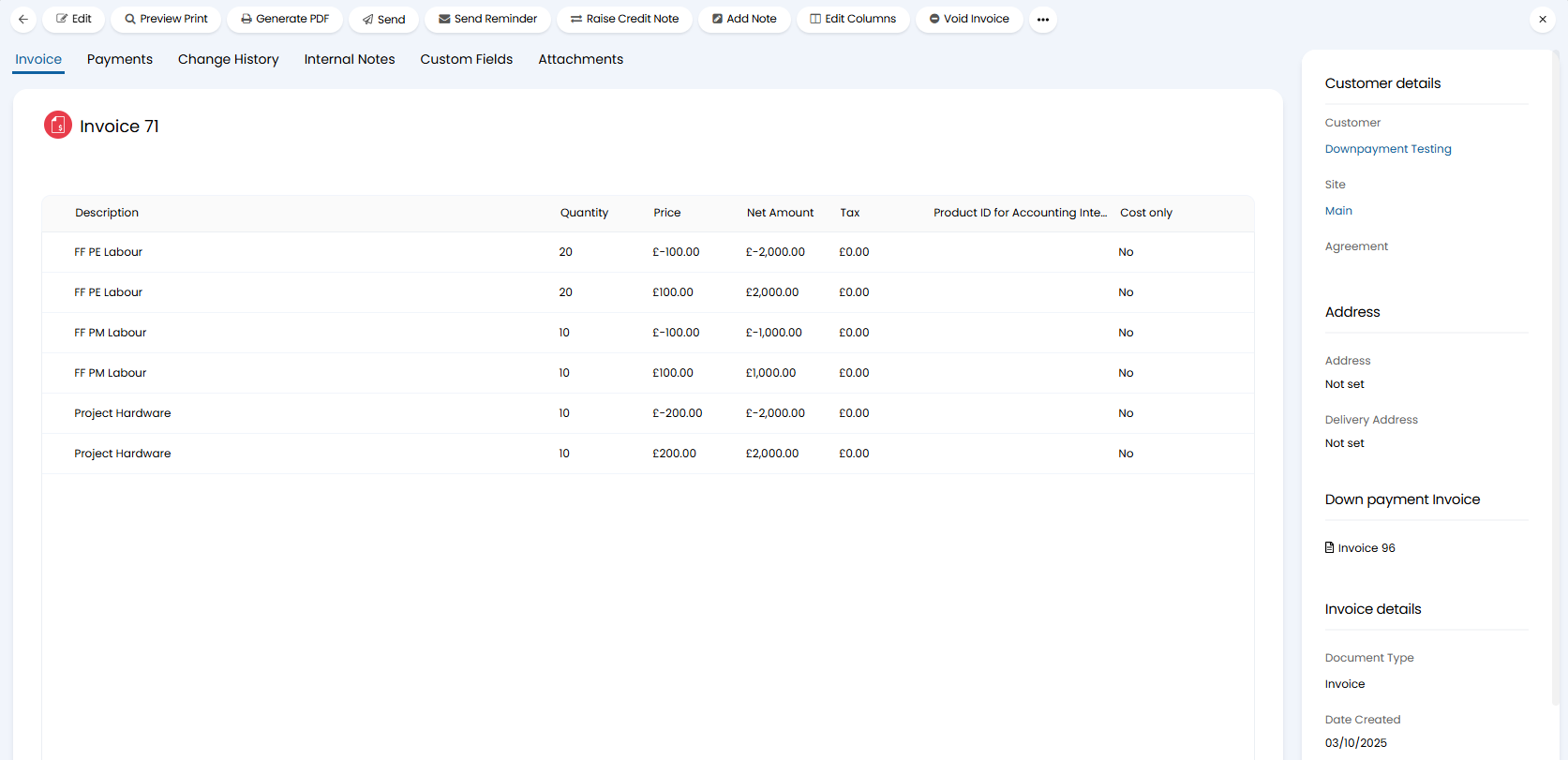Close the invoice panel with X
The height and width of the screenshot is (760, 1568).
point(1543,19)
